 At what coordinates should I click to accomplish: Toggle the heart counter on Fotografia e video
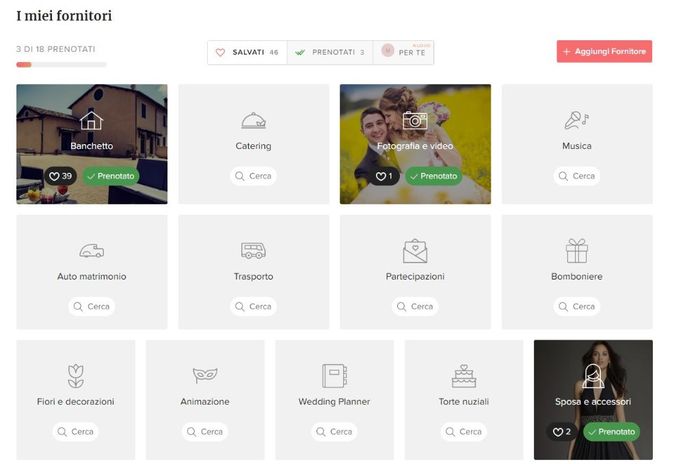pos(386,176)
